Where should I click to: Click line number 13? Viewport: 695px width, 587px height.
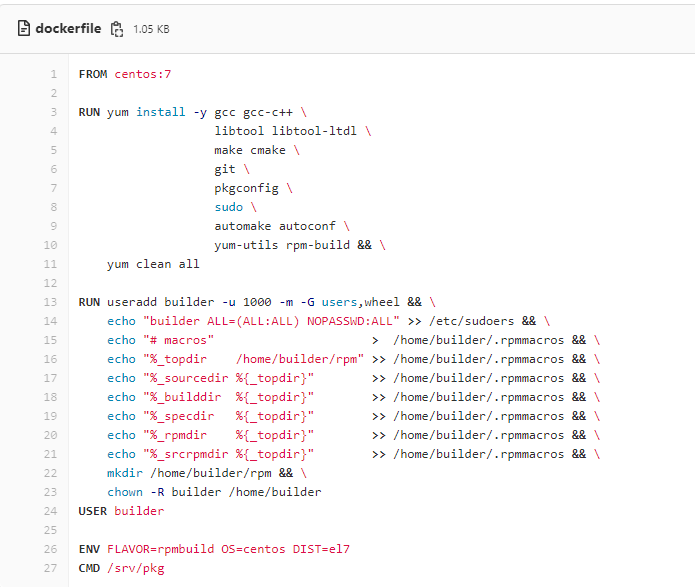coord(51,302)
